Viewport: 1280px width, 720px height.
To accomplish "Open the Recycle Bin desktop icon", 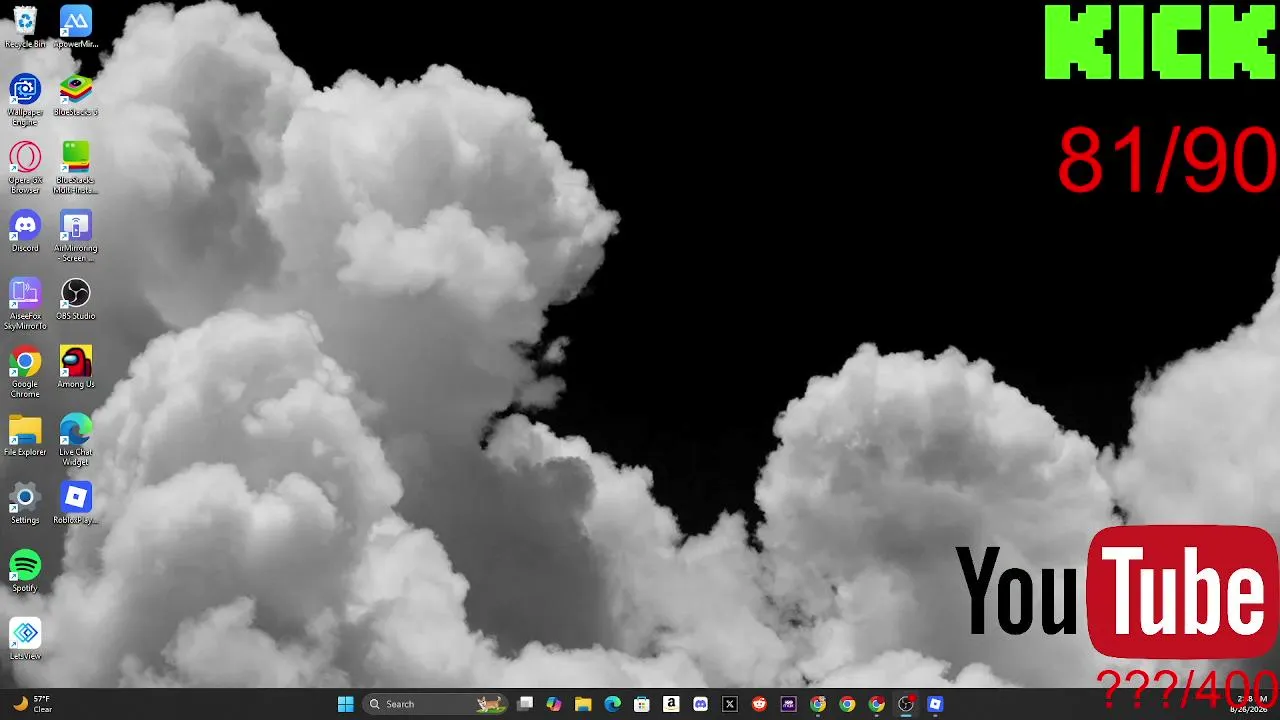I will tap(25, 27).
